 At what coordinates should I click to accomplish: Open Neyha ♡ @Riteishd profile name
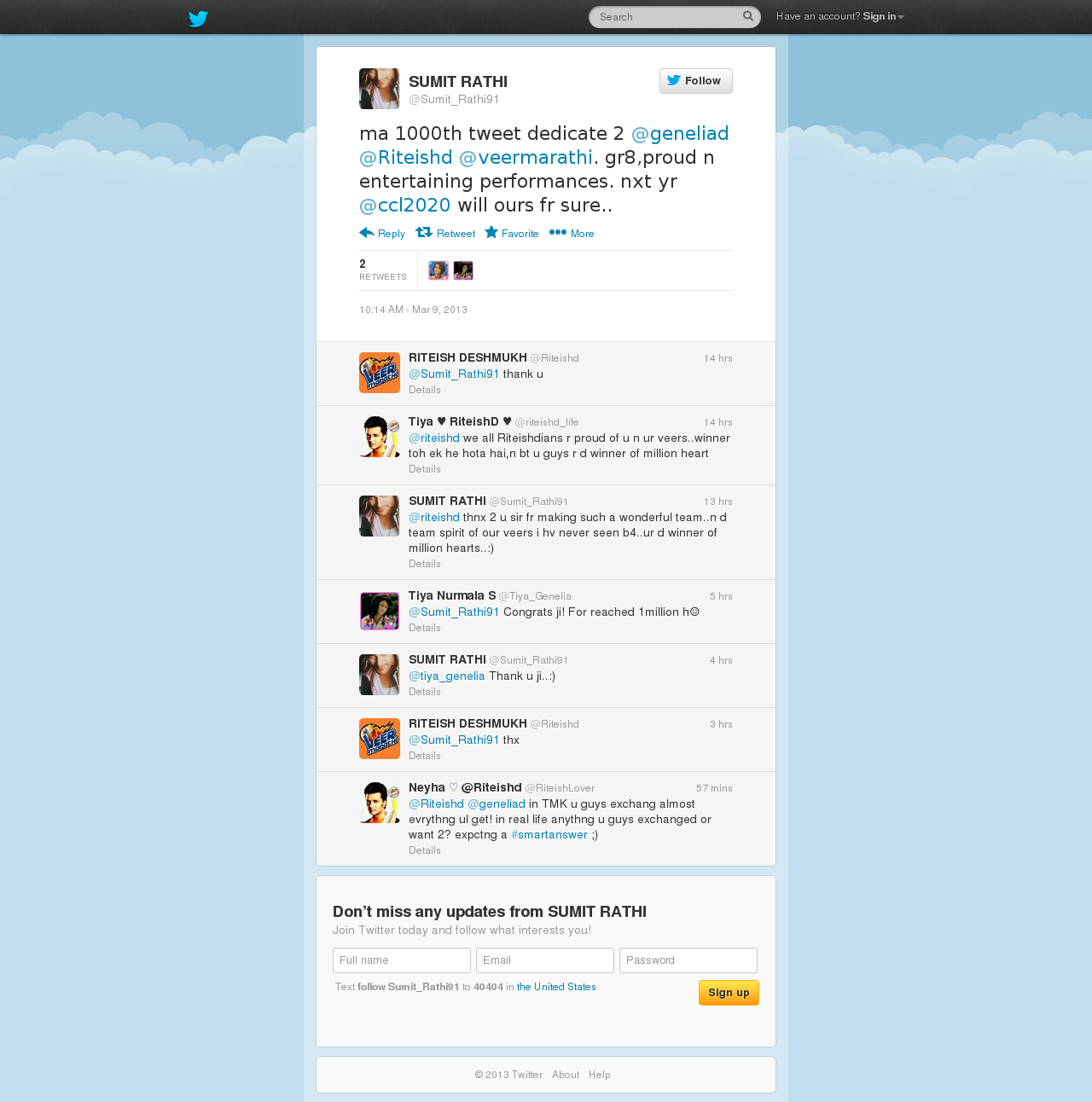465,788
